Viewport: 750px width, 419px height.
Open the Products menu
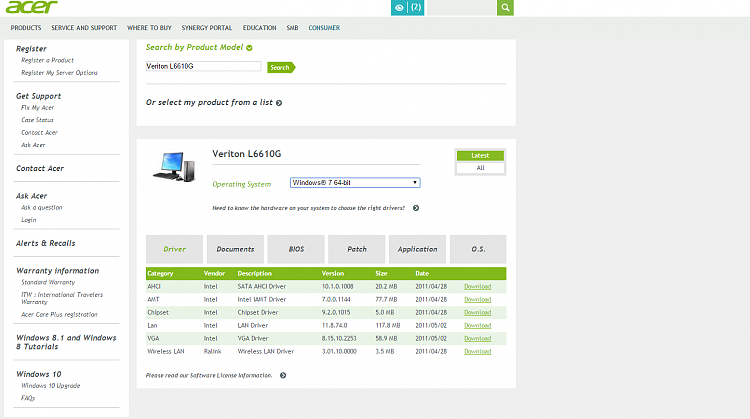(26, 28)
